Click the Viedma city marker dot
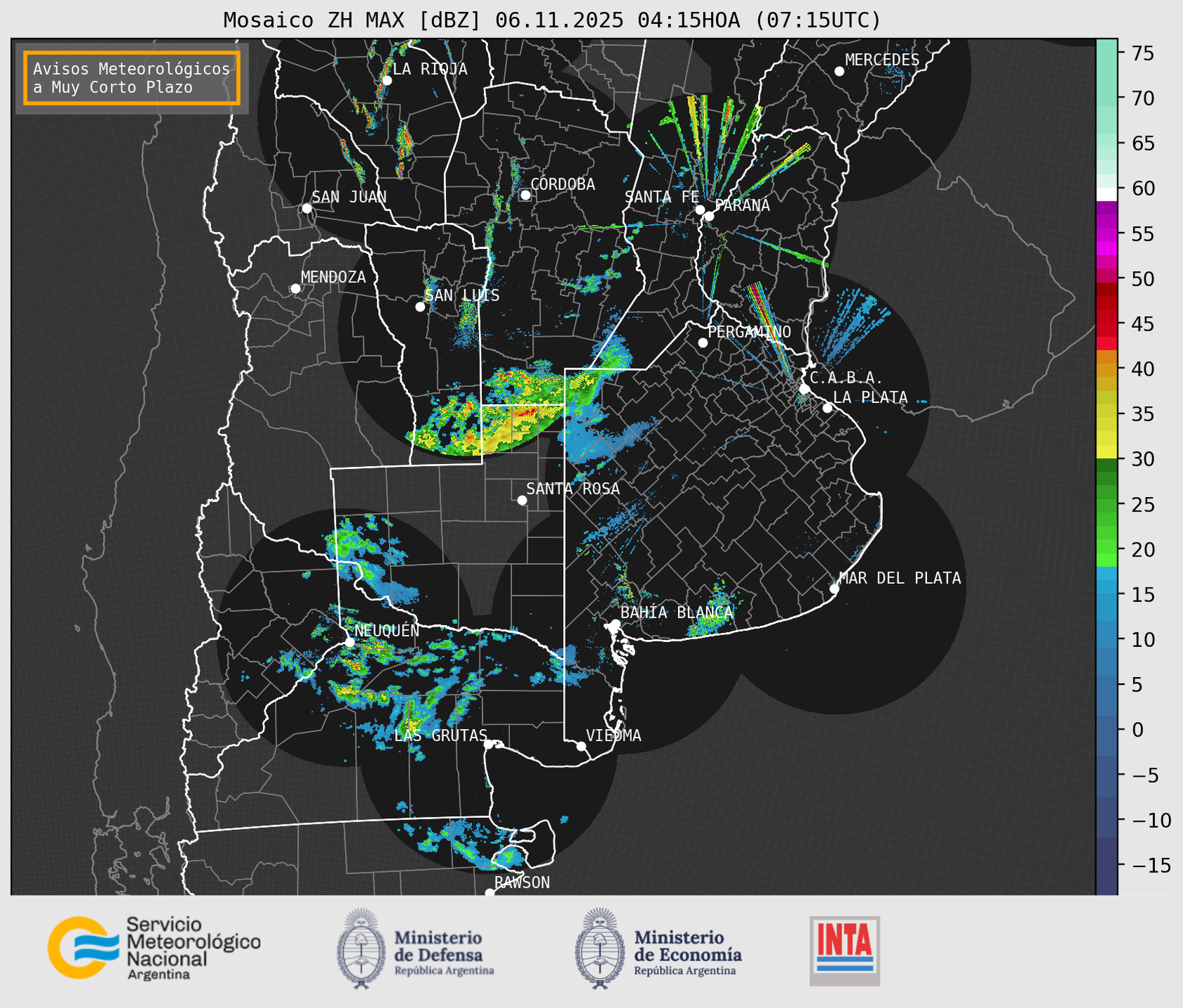The width and height of the screenshot is (1183, 1008). 581,746
